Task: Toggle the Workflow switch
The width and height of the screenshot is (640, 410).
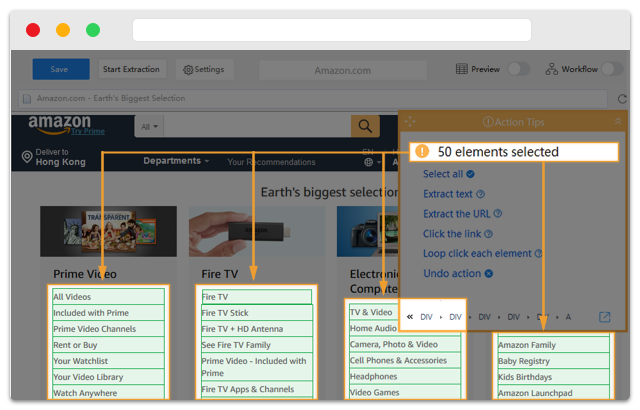Action: tap(612, 69)
